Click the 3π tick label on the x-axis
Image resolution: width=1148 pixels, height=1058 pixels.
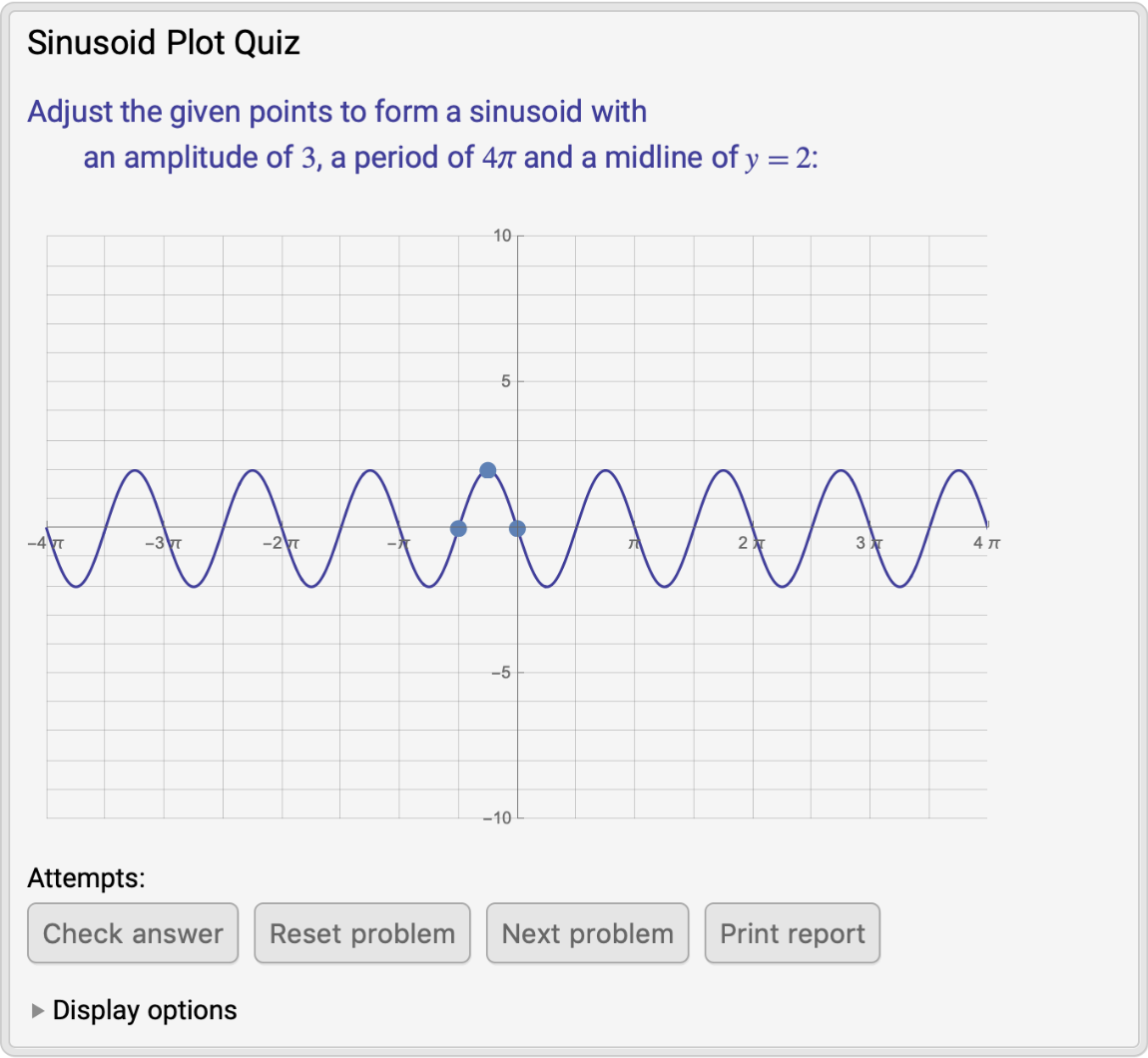(x=869, y=544)
